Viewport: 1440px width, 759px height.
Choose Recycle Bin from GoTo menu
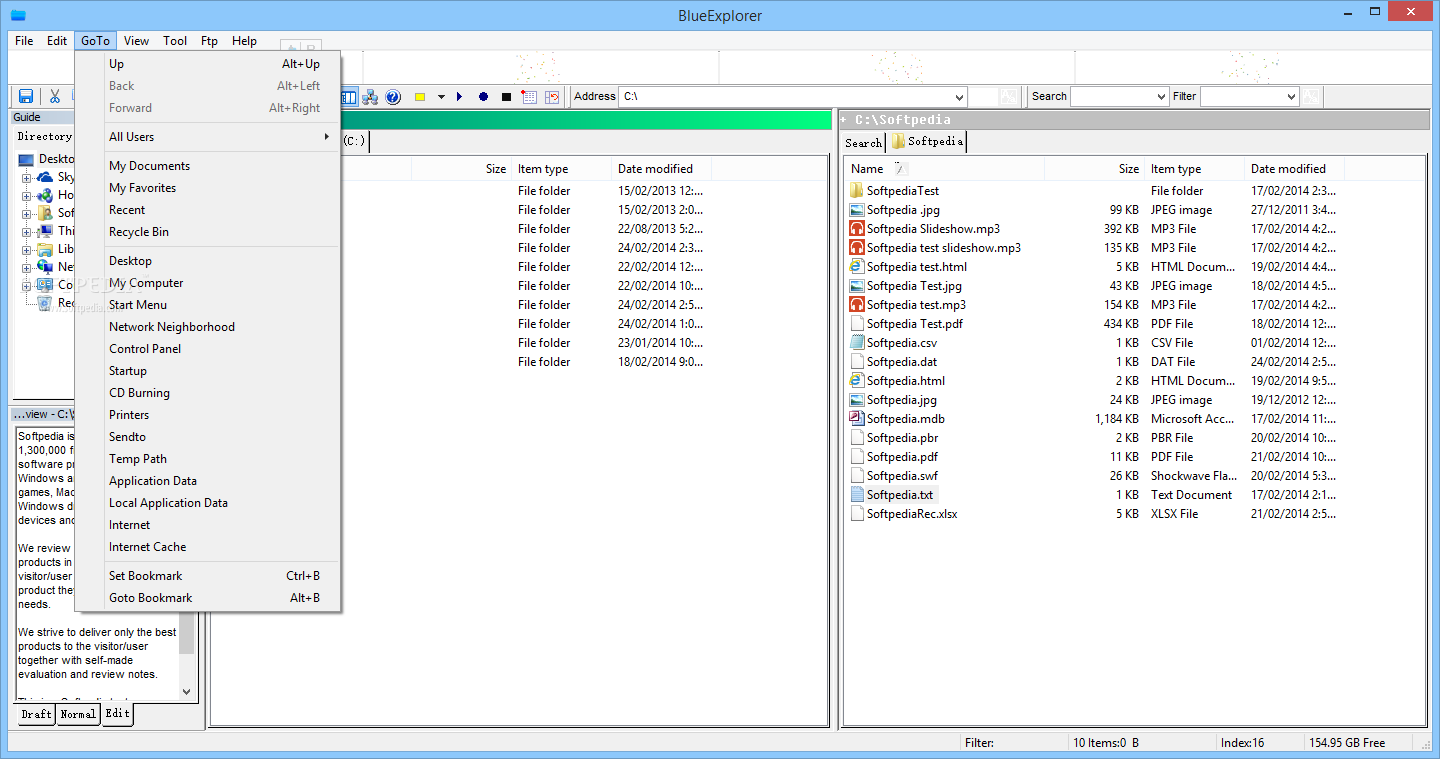coord(208,232)
